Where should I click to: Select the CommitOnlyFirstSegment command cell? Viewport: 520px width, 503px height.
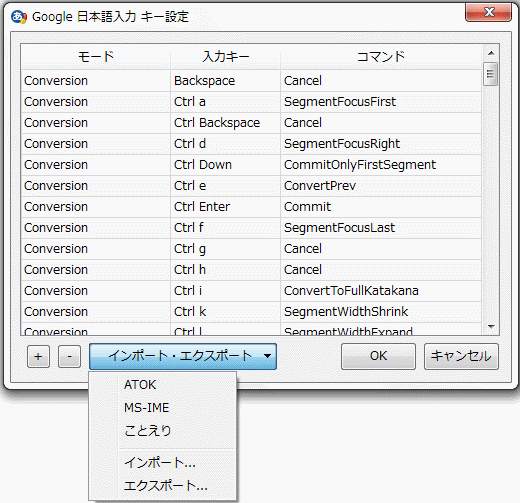point(381,165)
